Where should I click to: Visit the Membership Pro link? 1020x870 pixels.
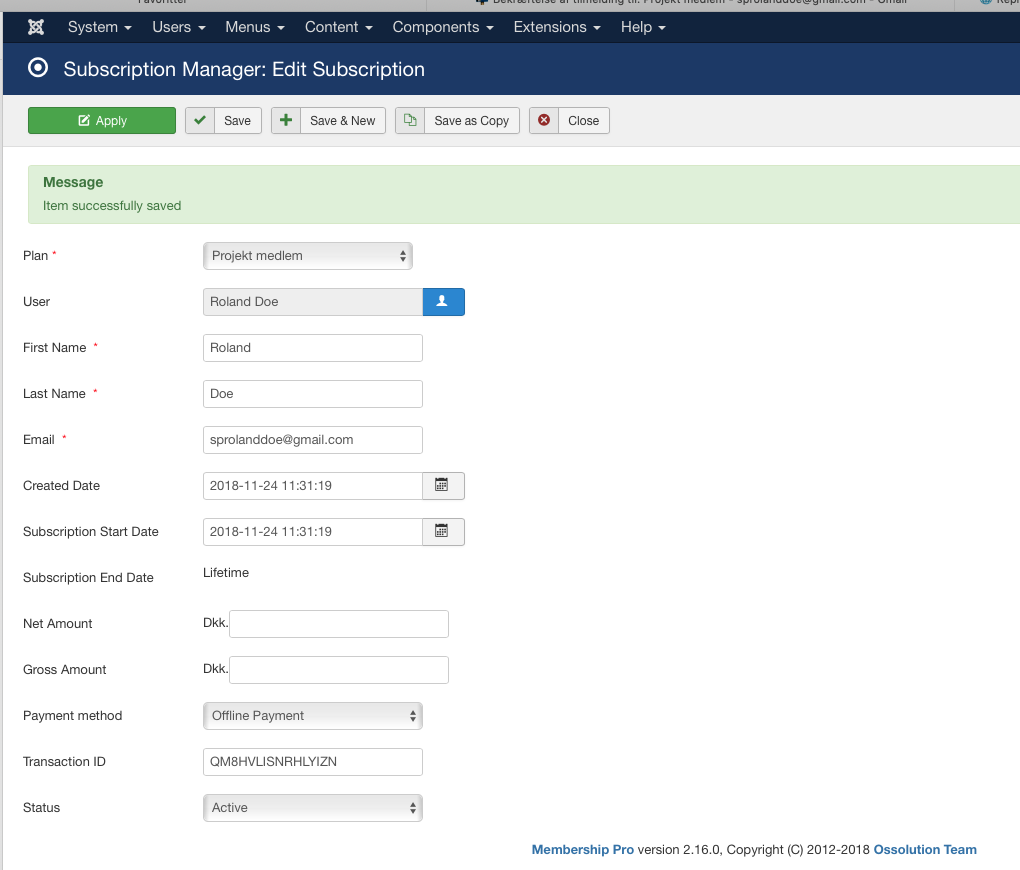(582, 849)
